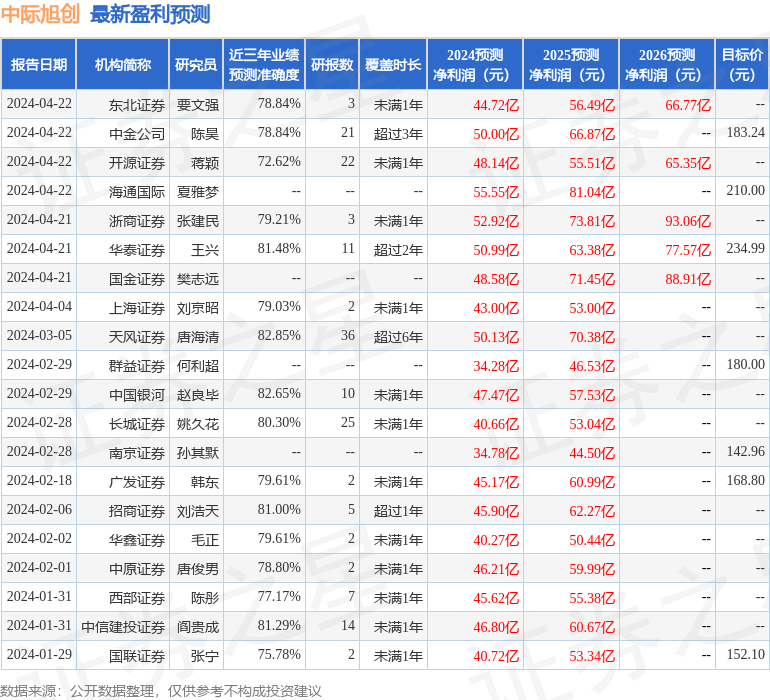Screen dimensions: 770x700
Task: Click the 近三年业绩预测准确度 header
Action: click(x=264, y=65)
